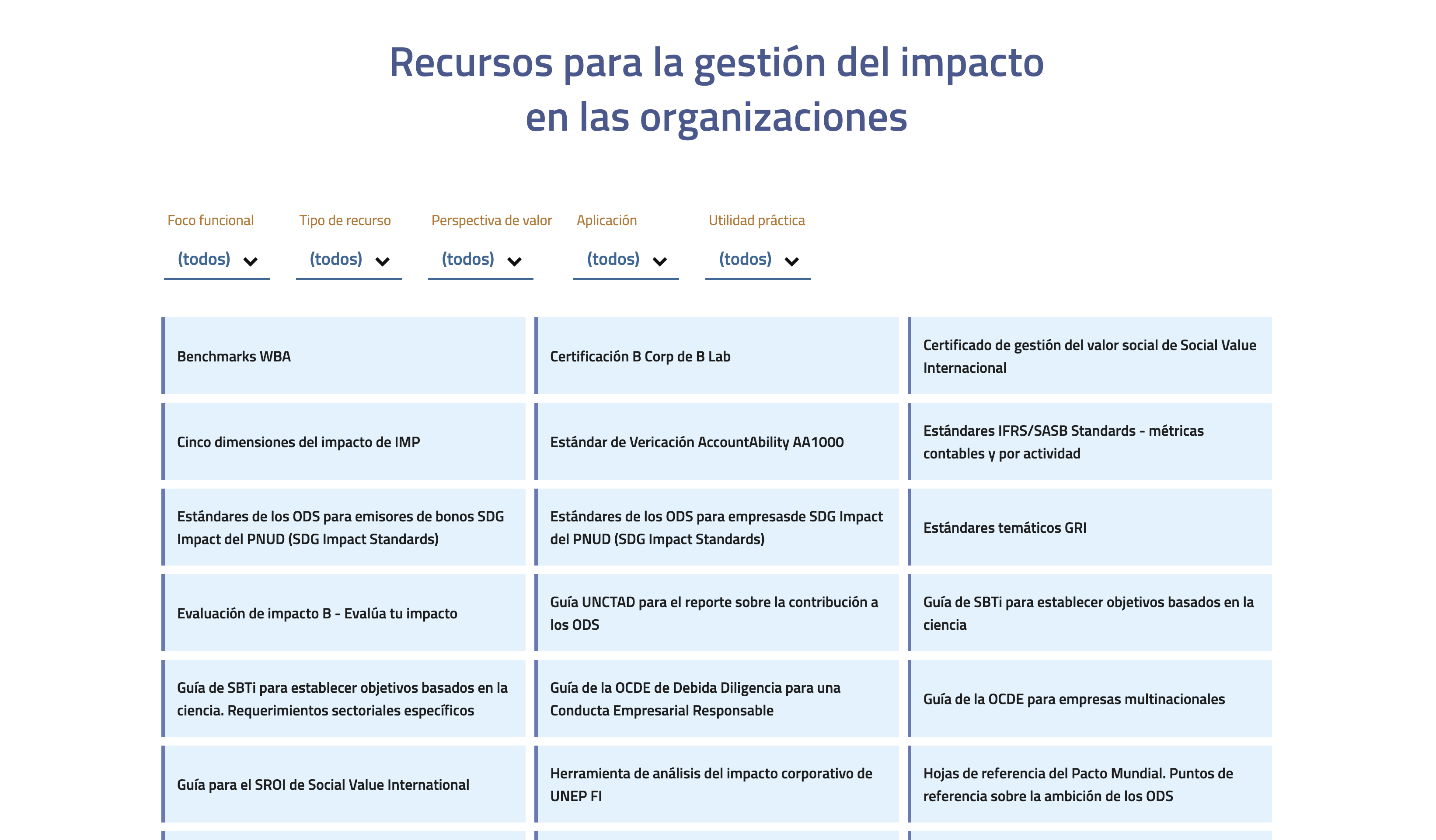The width and height of the screenshot is (1436, 840).
Task: Open Certificación B Corp de B Lab
Action: click(x=716, y=356)
